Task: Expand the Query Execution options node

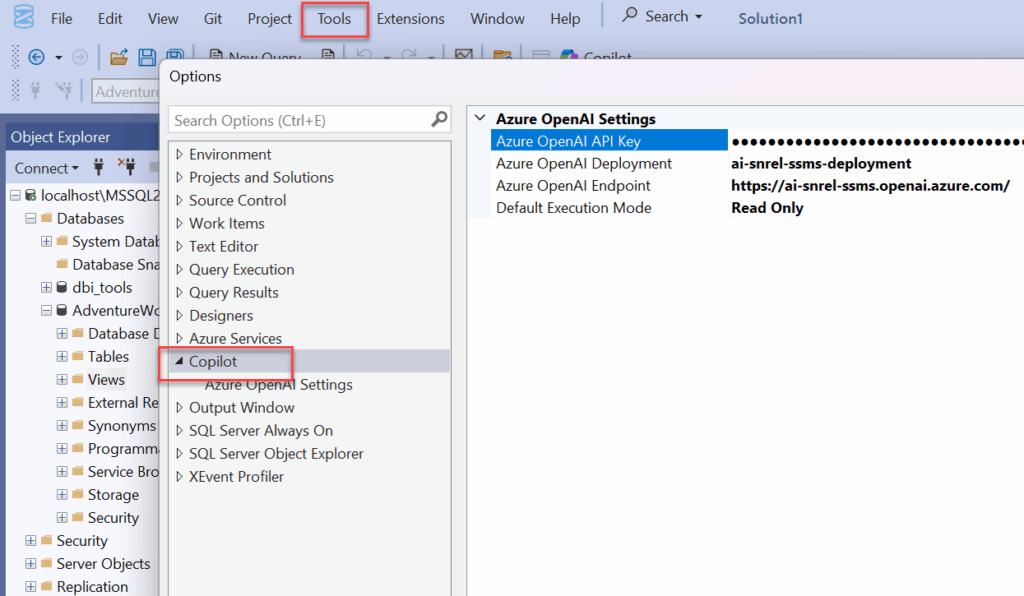Action: tap(179, 269)
